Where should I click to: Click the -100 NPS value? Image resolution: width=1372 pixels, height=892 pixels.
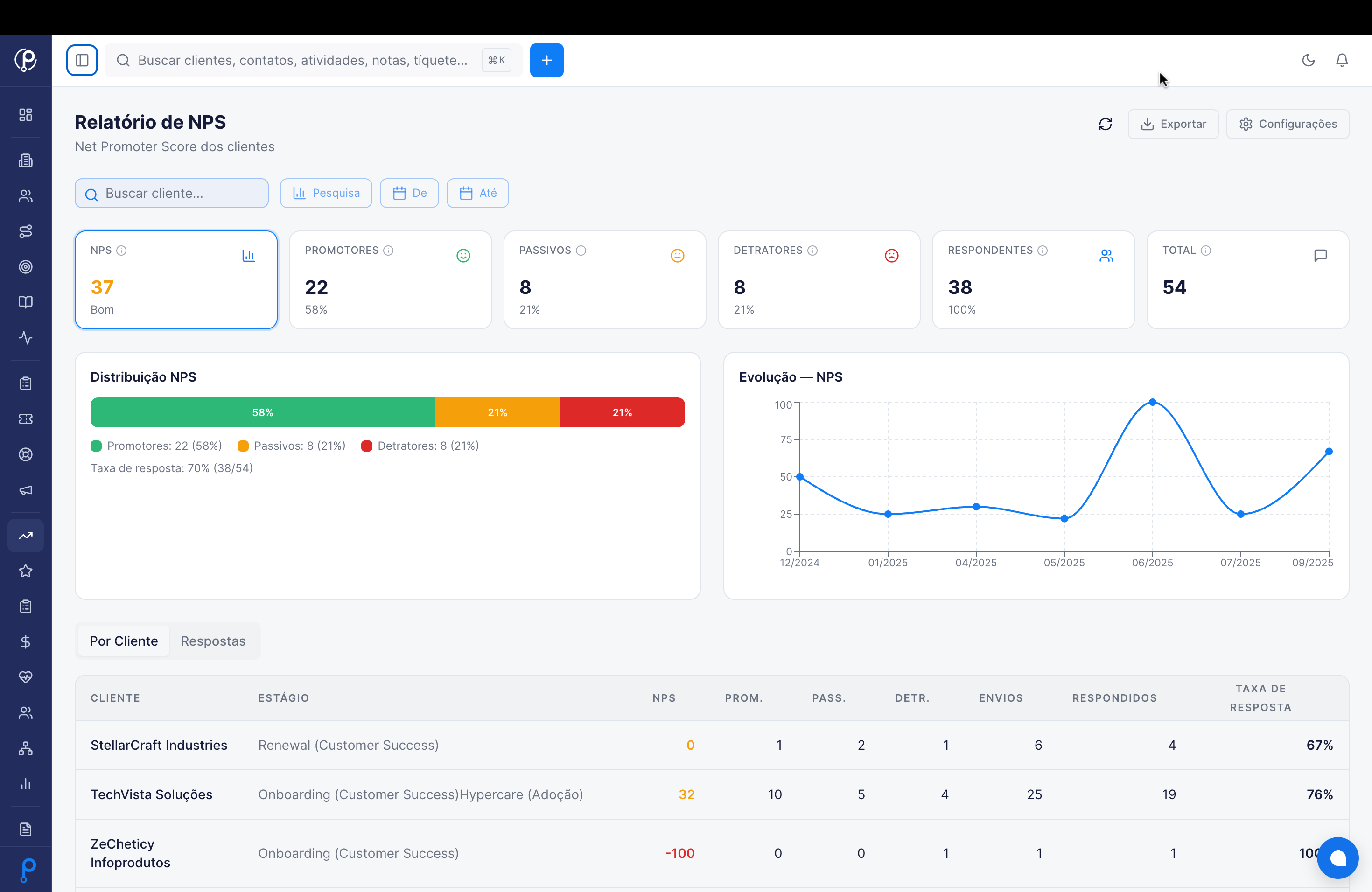click(679, 853)
